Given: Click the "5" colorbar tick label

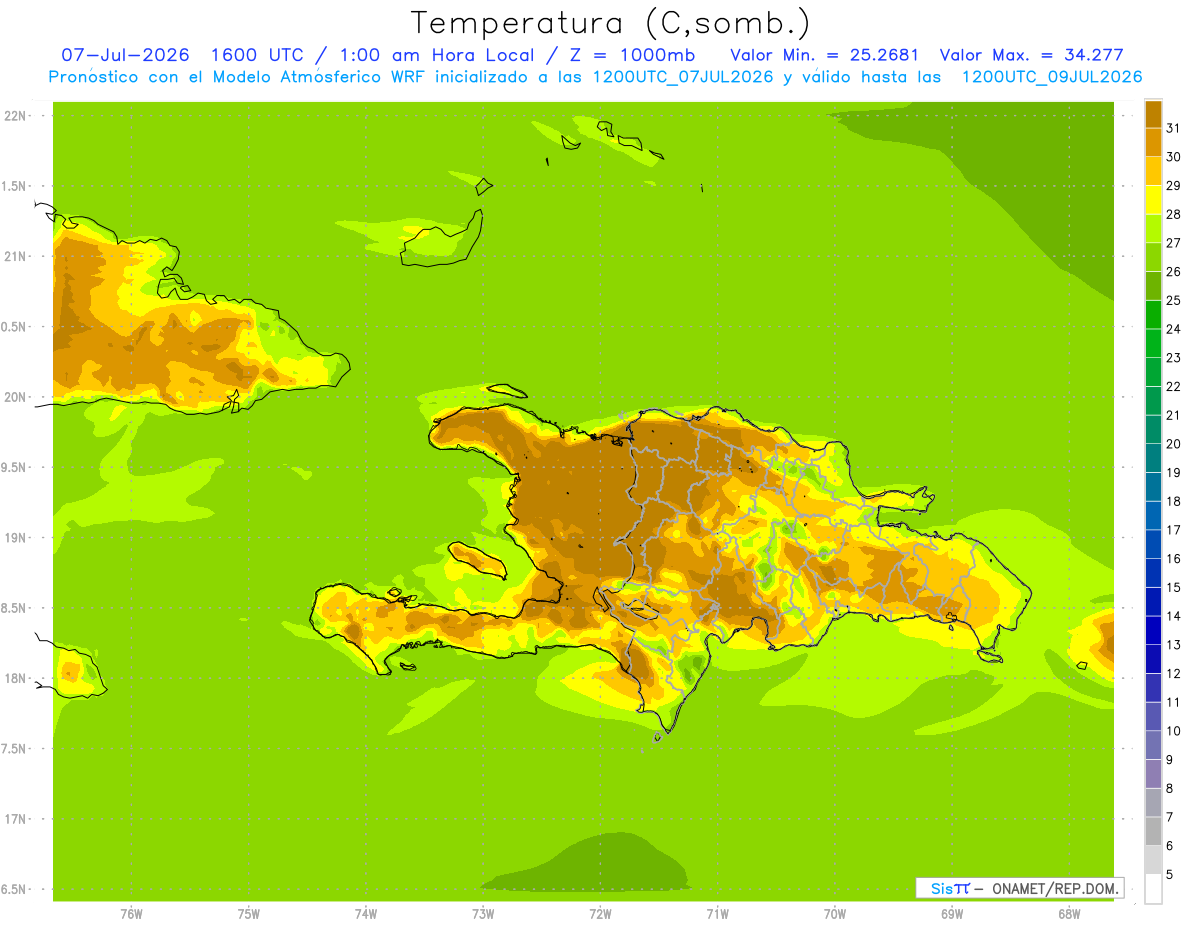Looking at the screenshot, I should (1169, 874).
